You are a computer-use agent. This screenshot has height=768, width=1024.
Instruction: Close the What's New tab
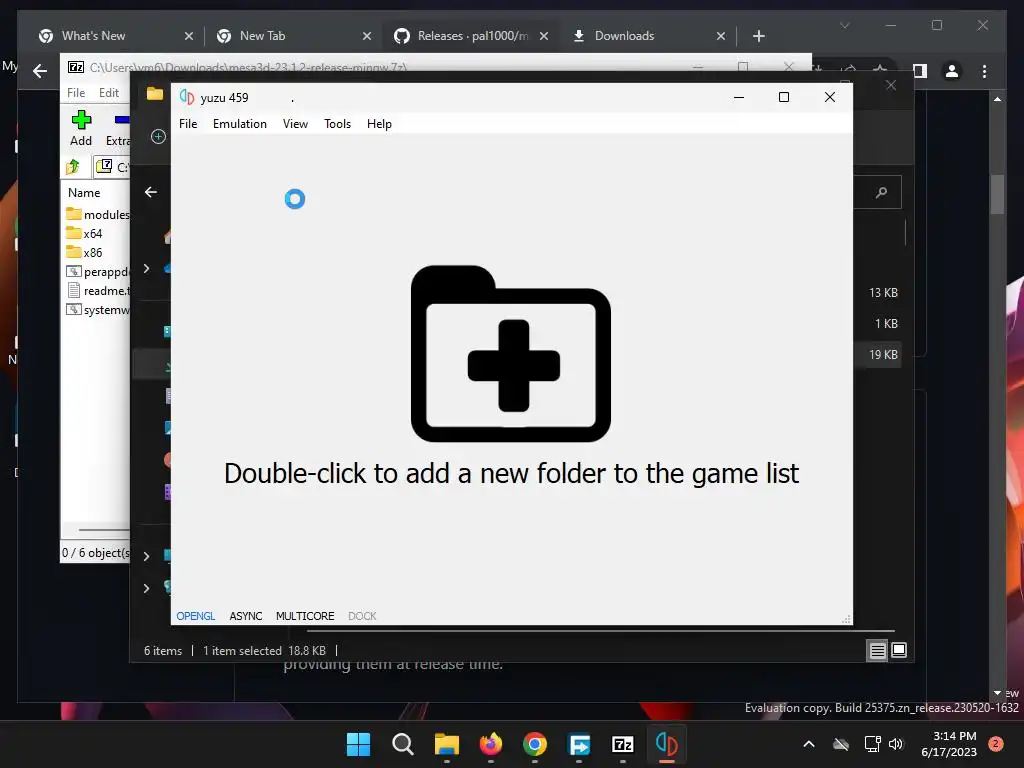(x=189, y=36)
